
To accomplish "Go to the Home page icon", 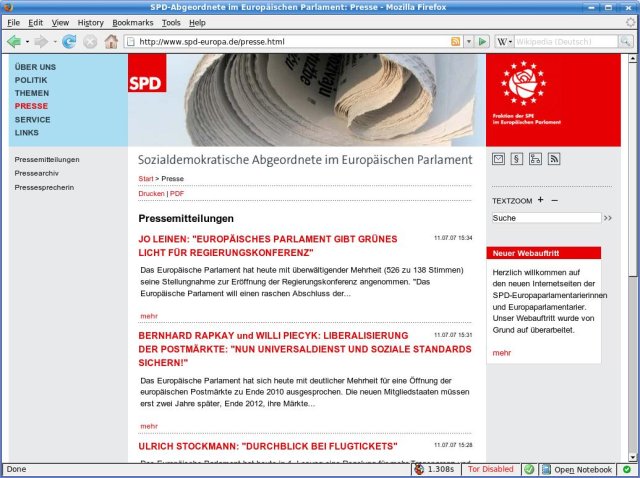I will click(x=111, y=41).
